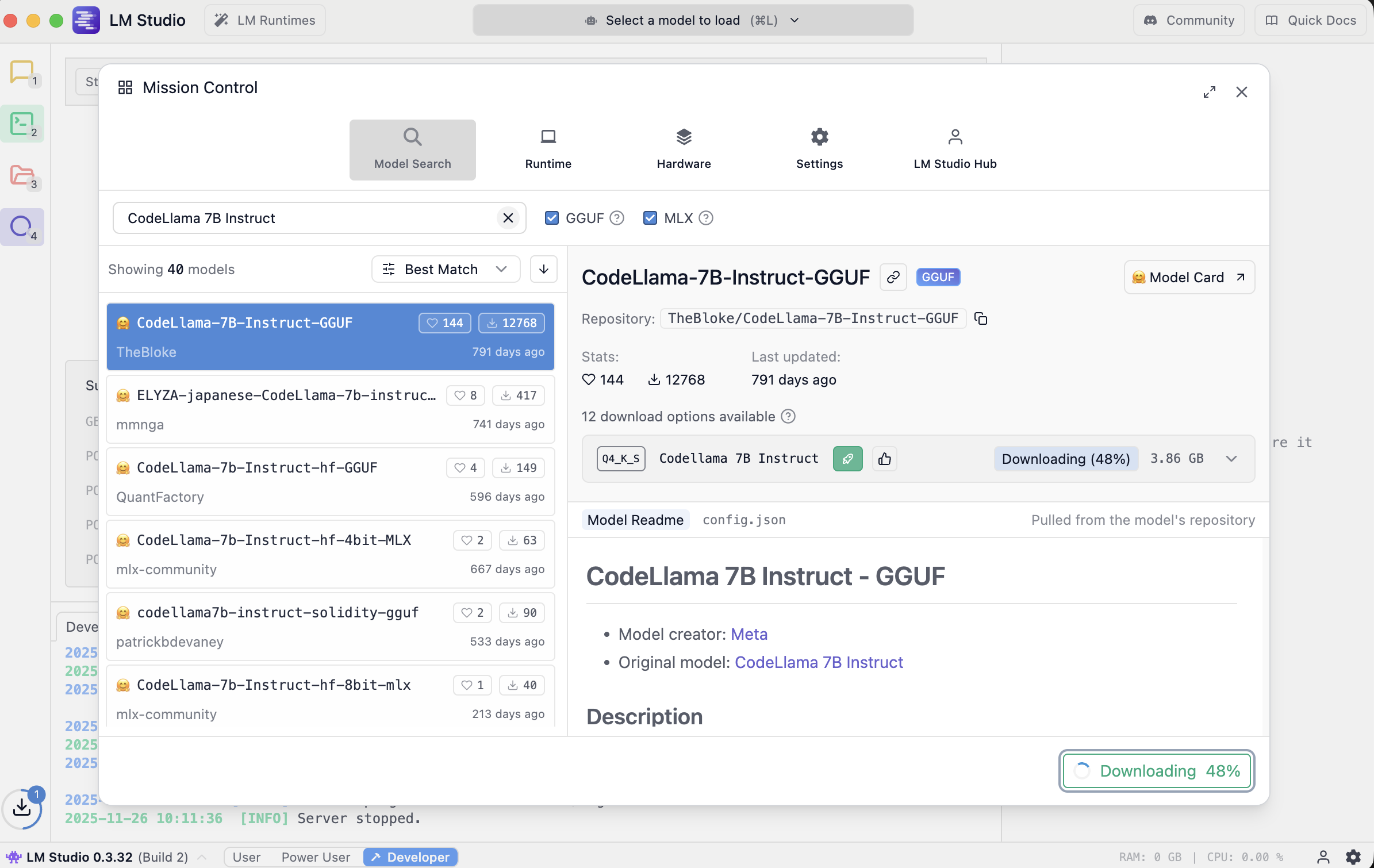Viewport: 1374px width, 868px height.
Task: Open the Best Match sort dropdown
Action: pyautogui.click(x=446, y=269)
